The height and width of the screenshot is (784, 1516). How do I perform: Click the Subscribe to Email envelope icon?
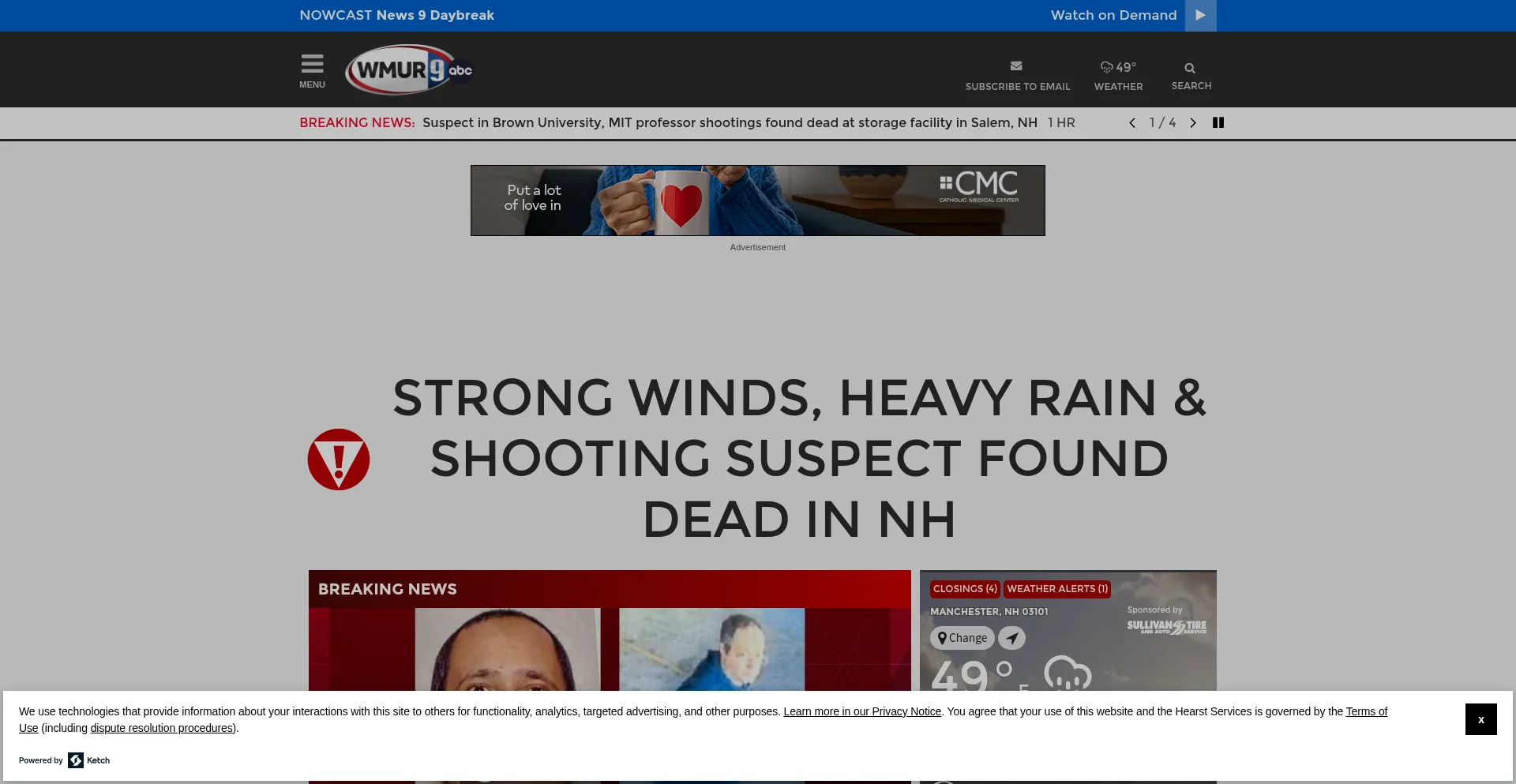point(1017,66)
